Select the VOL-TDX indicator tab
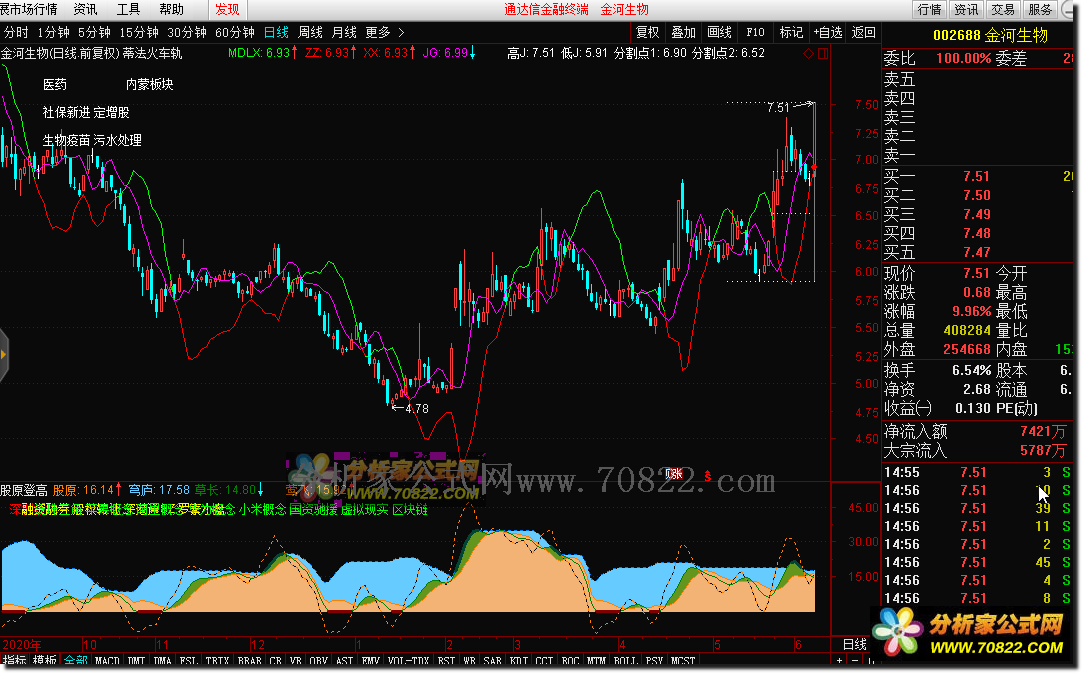This screenshot has width=1083, height=673. (408, 661)
